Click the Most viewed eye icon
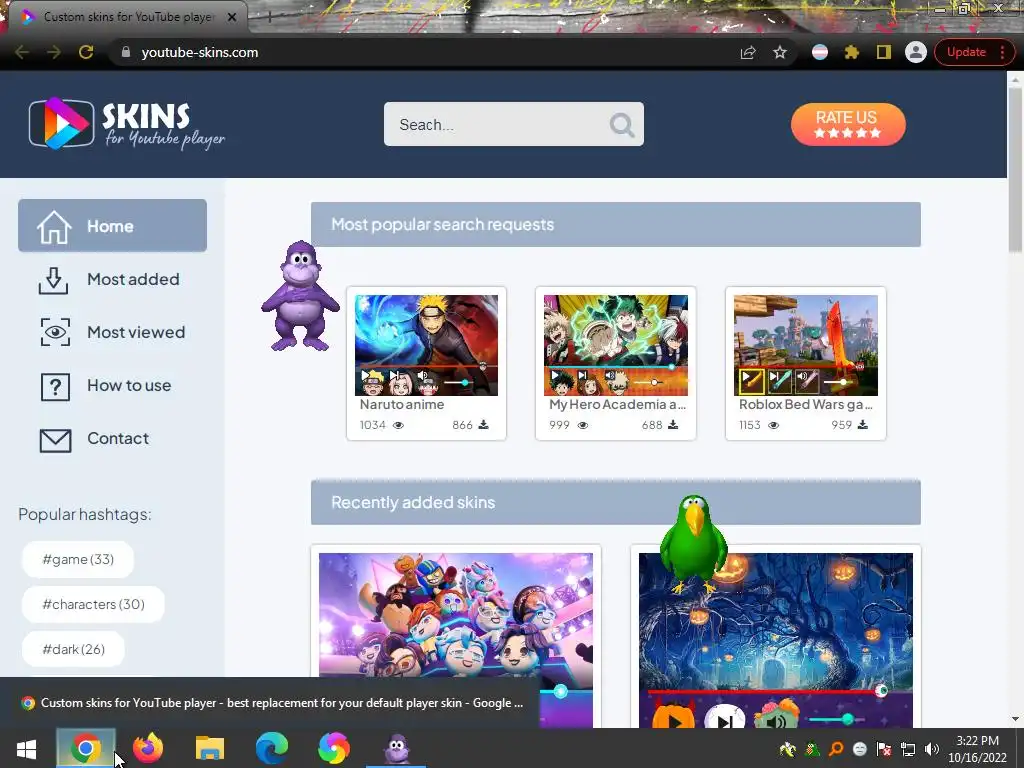 coord(56,332)
